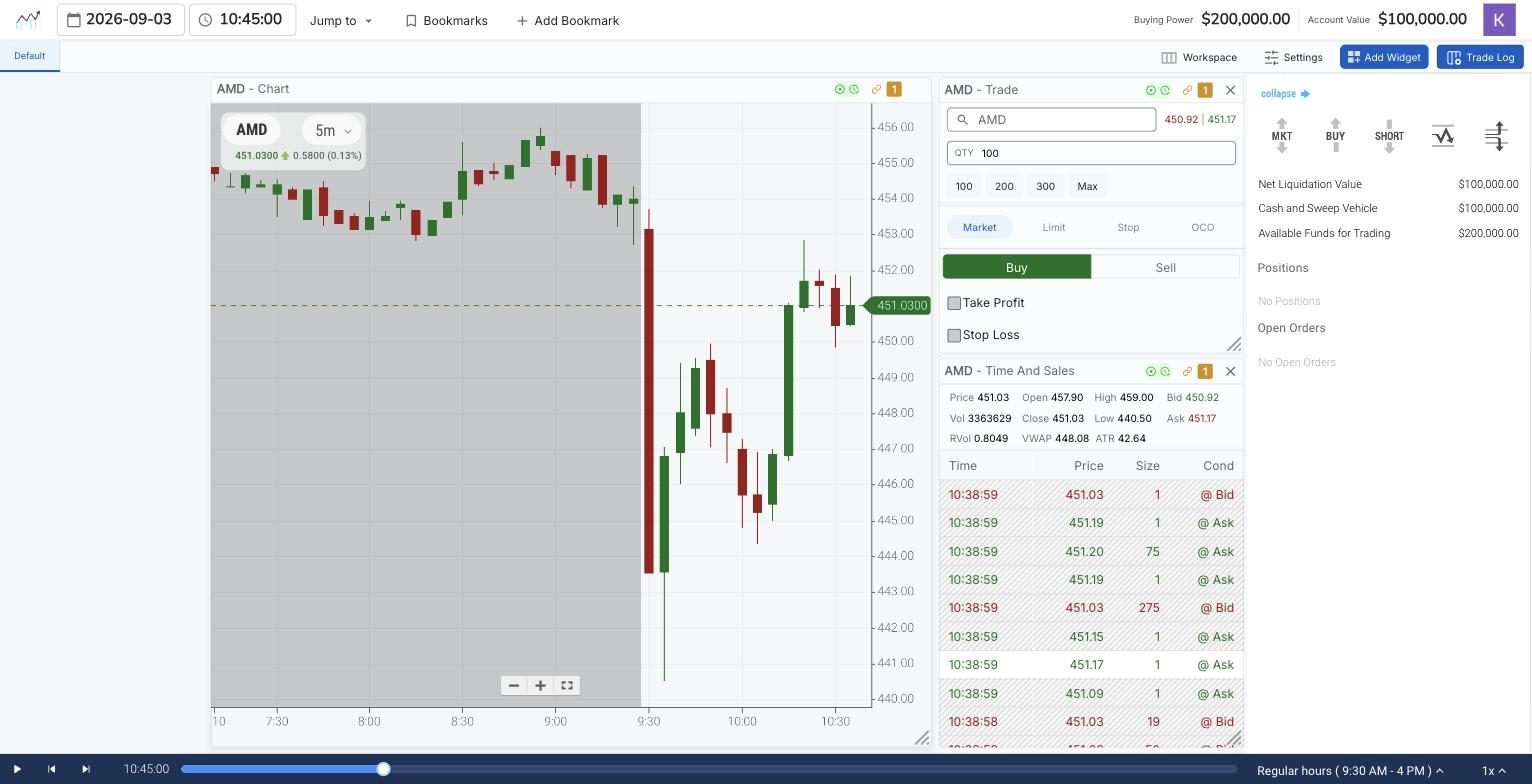Expand the 5m timeframe dropdown
This screenshot has height=784, width=1532.
[x=332, y=130]
